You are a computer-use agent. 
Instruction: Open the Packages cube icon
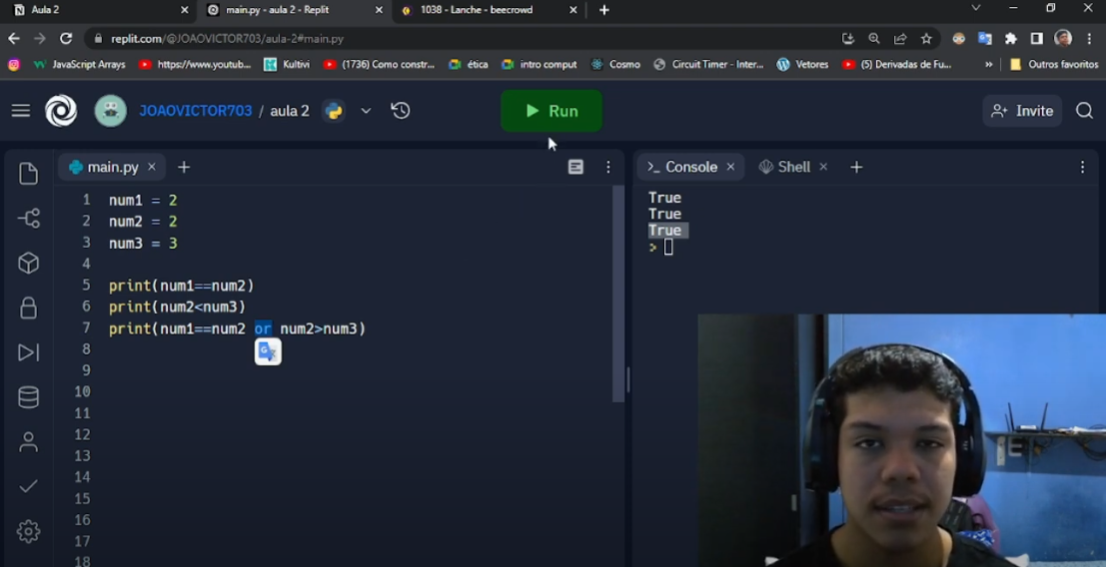tap(28, 263)
